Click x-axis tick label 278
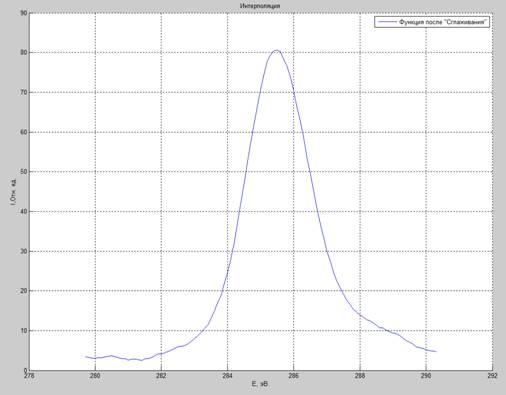The image size is (506, 395). pyautogui.click(x=29, y=376)
